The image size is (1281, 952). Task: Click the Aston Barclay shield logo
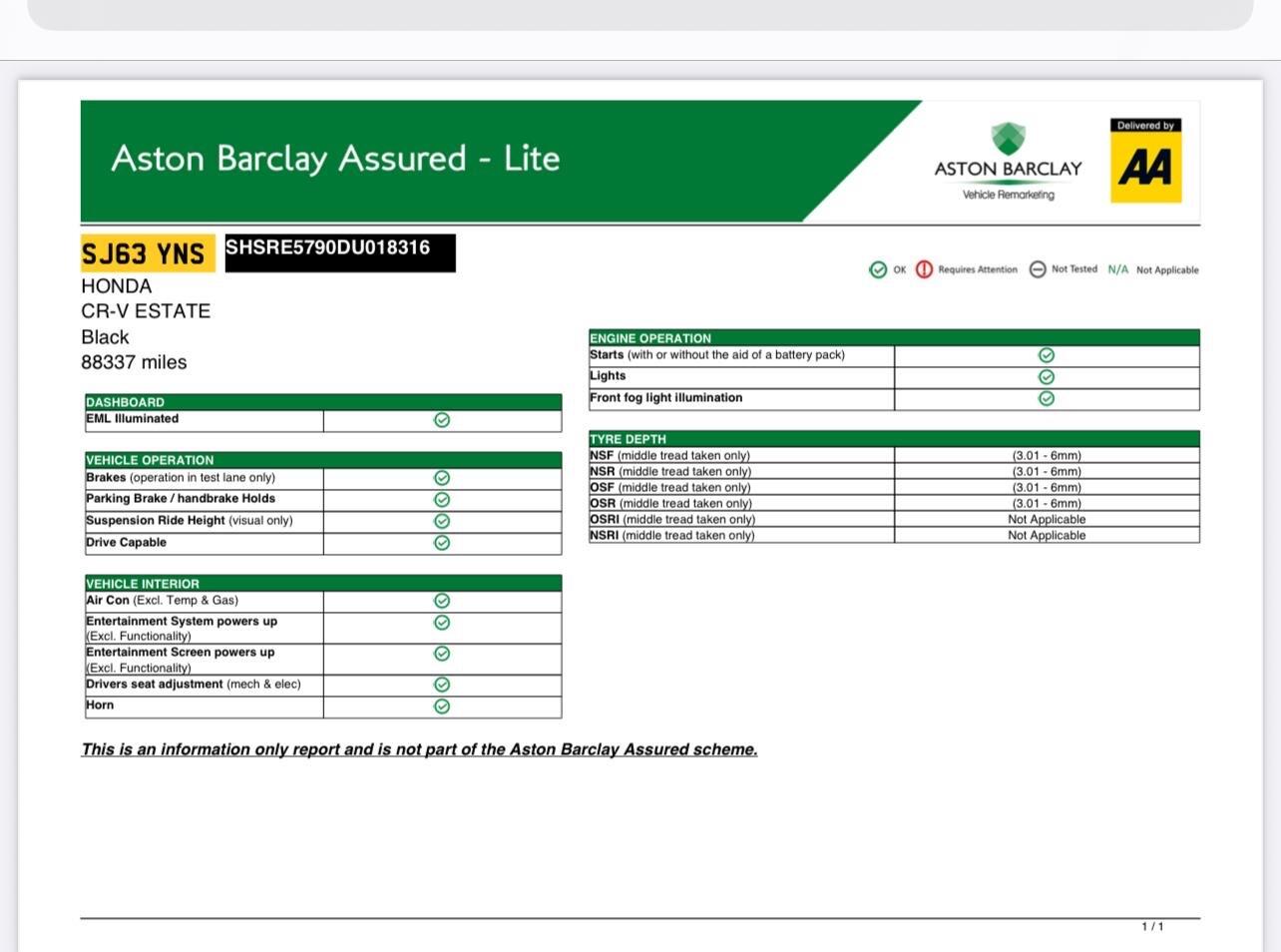point(1008,139)
